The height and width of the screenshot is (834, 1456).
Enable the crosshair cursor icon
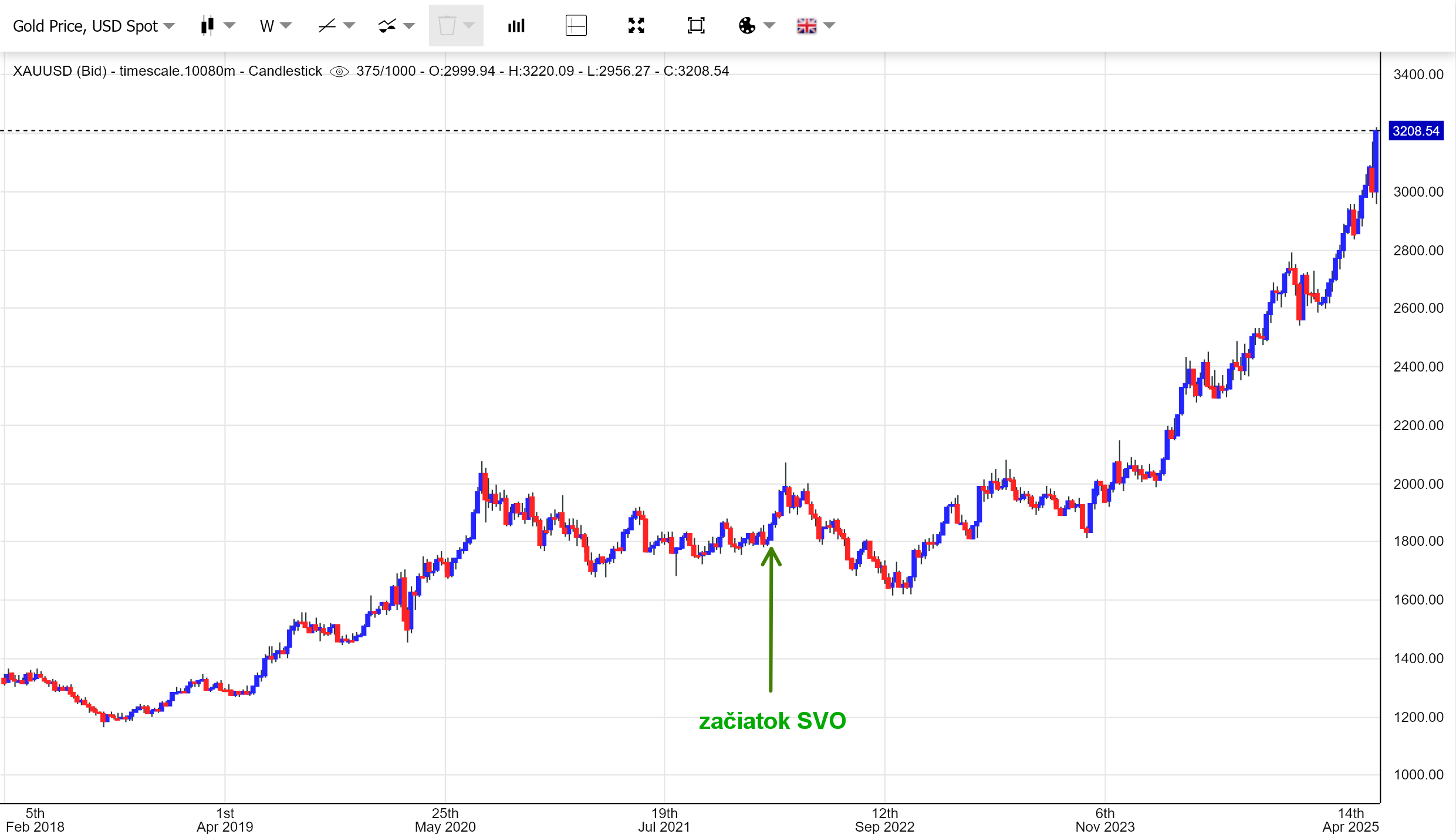576,26
